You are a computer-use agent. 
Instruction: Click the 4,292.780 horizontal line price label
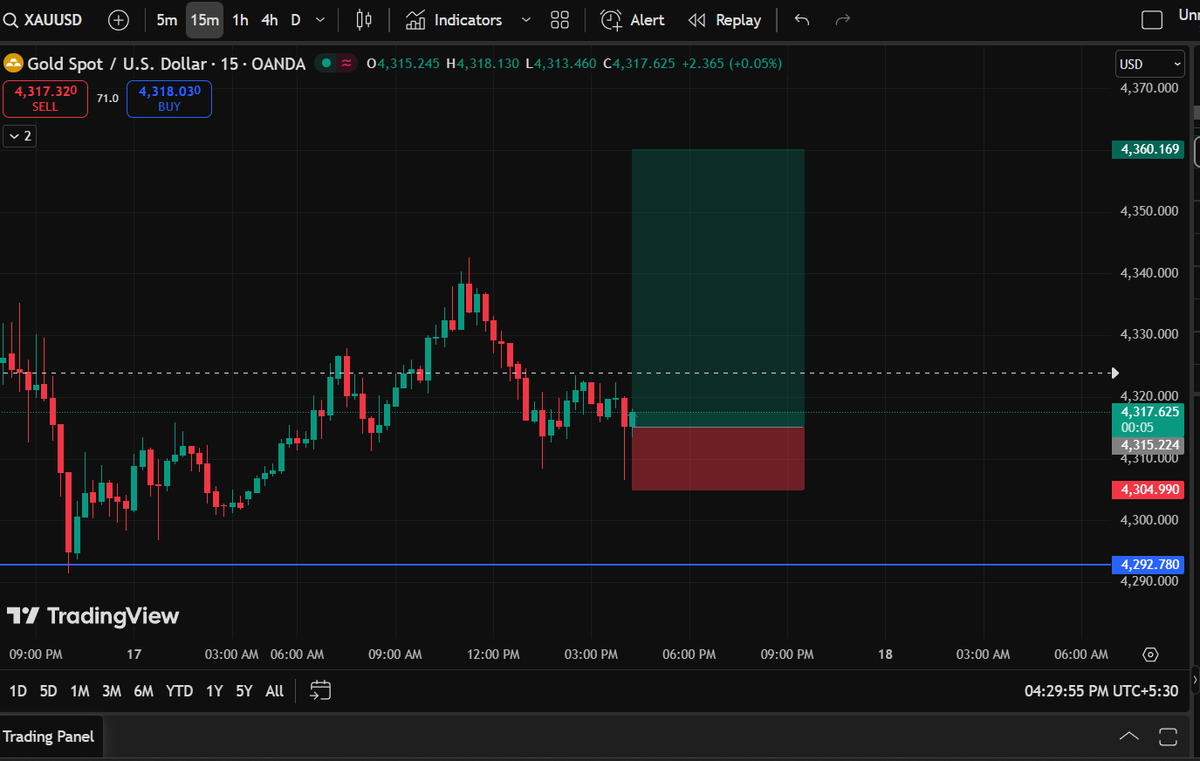pos(1147,564)
